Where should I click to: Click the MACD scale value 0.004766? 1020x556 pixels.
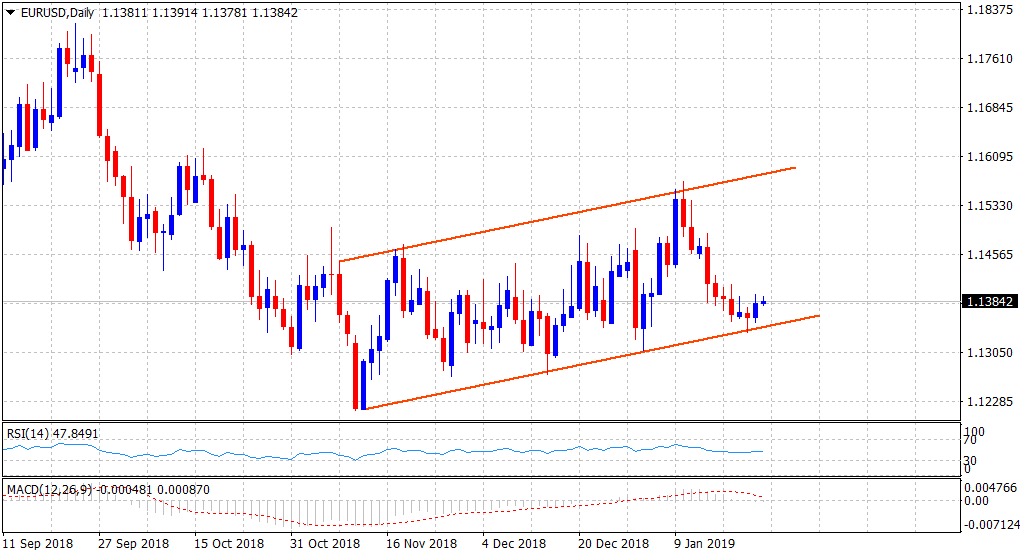(989, 487)
